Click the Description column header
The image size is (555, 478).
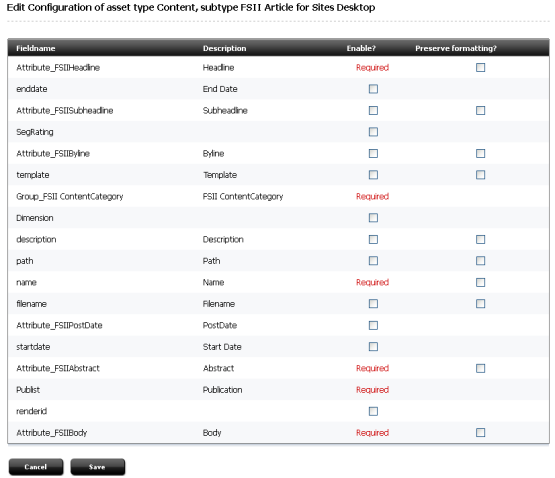(224, 48)
